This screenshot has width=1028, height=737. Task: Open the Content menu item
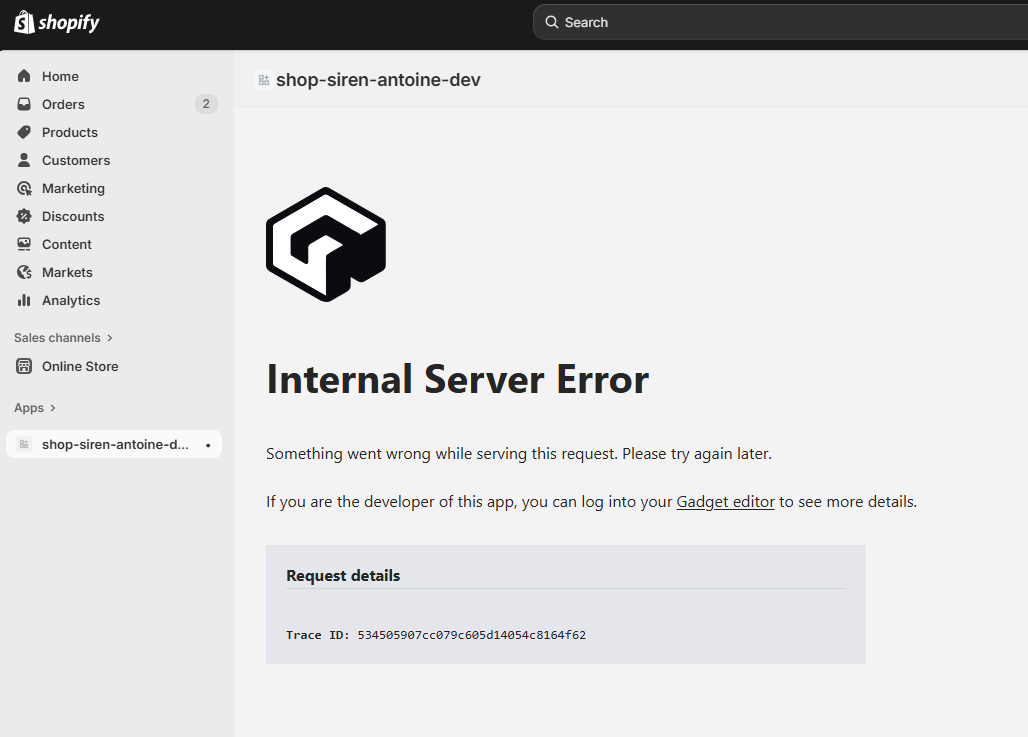click(x=66, y=244)
